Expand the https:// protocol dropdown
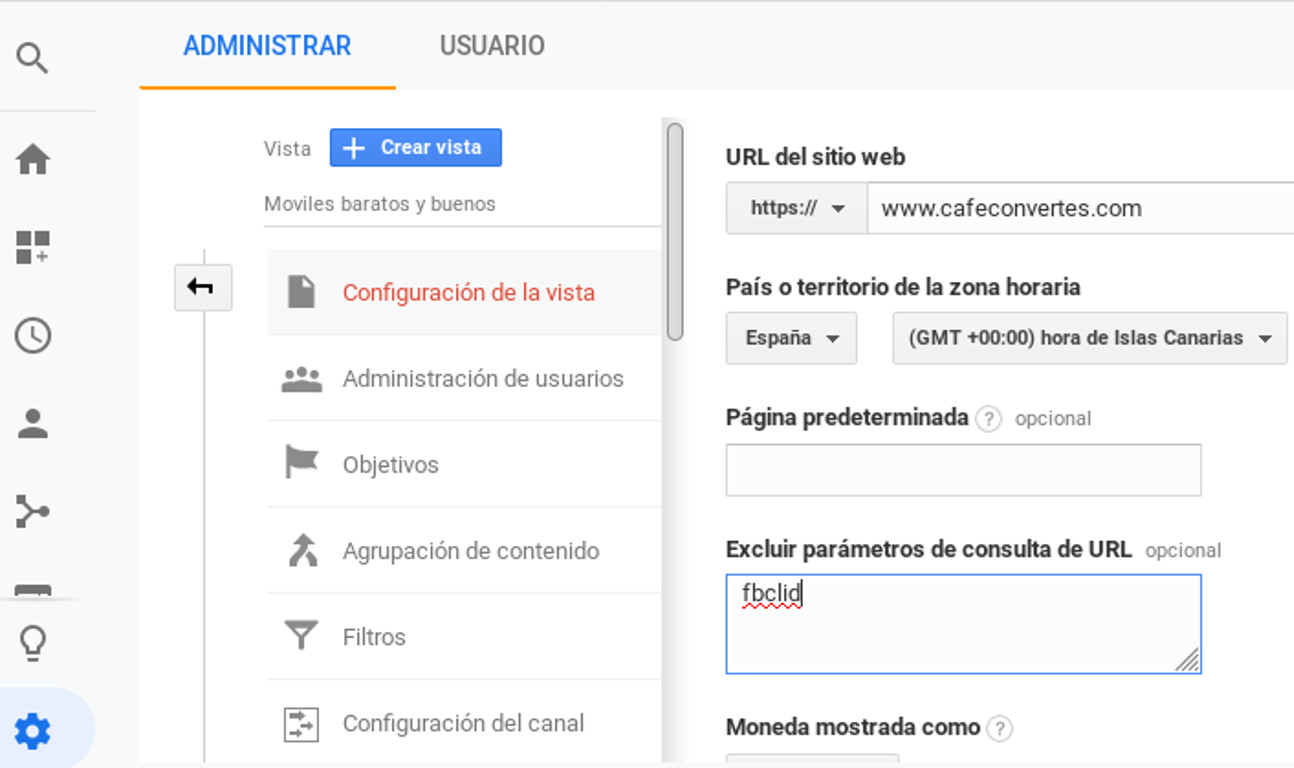Viewport: 1294px width, 768px height. tap(796, 208)
